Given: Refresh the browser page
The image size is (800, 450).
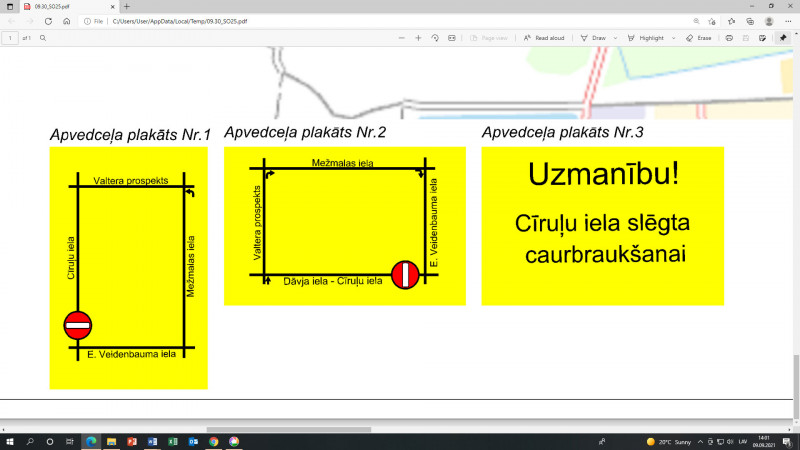Looking at the screenshot, I should pyautogui.click(x=49, y=20).
